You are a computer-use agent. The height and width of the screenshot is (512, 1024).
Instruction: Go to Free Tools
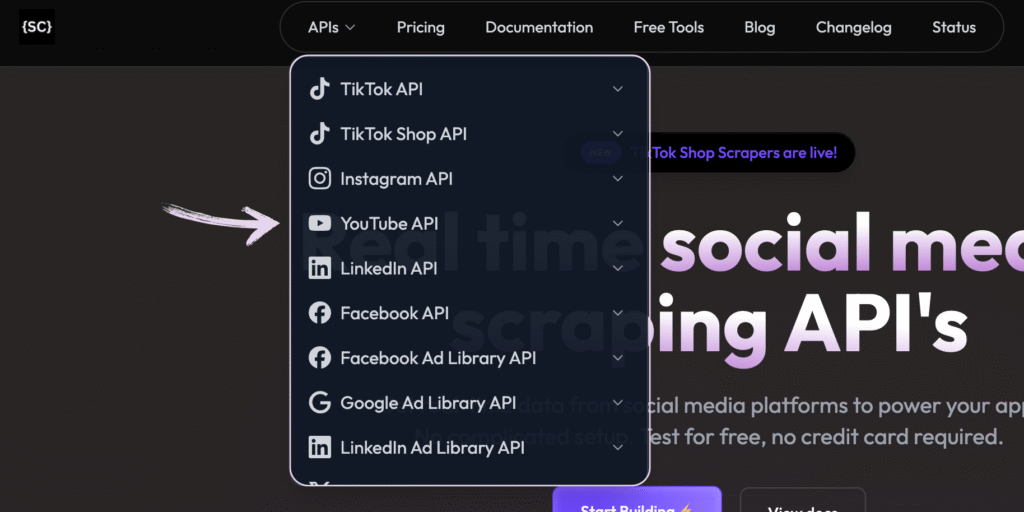tap(669, 27)
